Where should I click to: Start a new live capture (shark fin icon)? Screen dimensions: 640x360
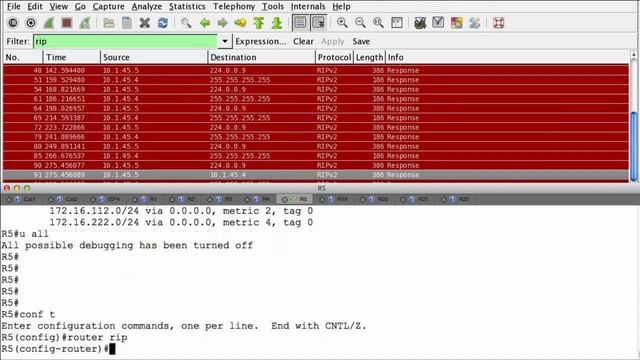coord(49,23)
